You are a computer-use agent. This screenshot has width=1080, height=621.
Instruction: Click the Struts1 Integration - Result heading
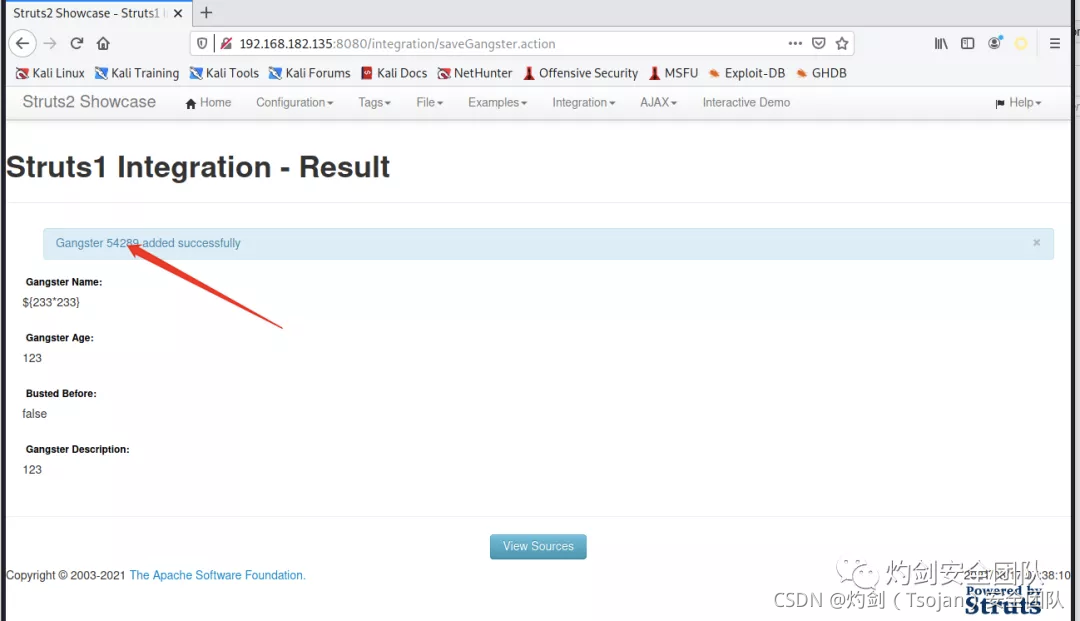pyautogui.click(x=198, y=167)
